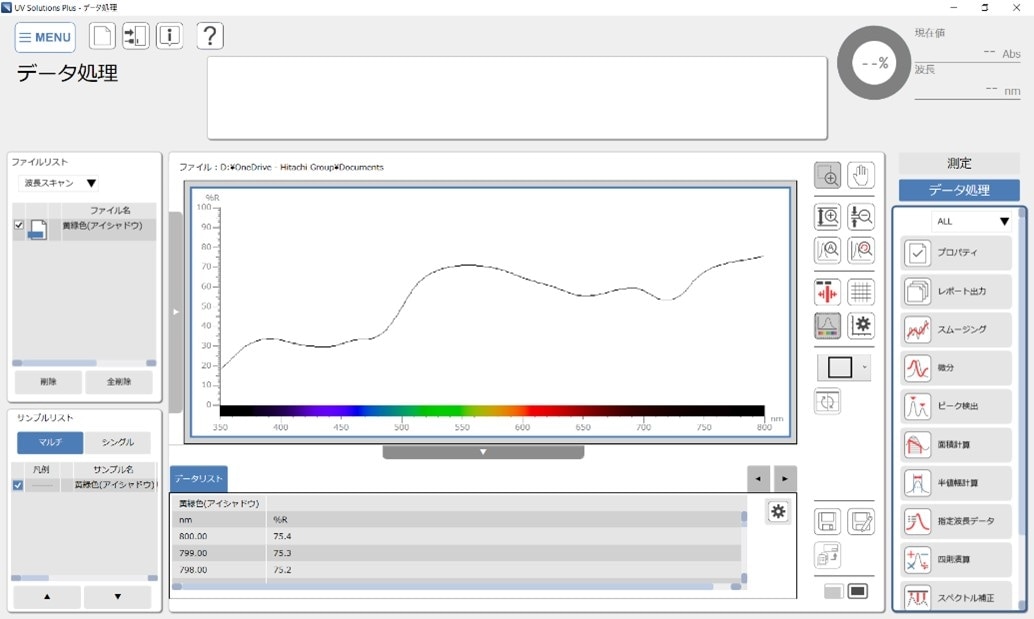
Task: Click the 全削除 button
Action: click(118, 382)
